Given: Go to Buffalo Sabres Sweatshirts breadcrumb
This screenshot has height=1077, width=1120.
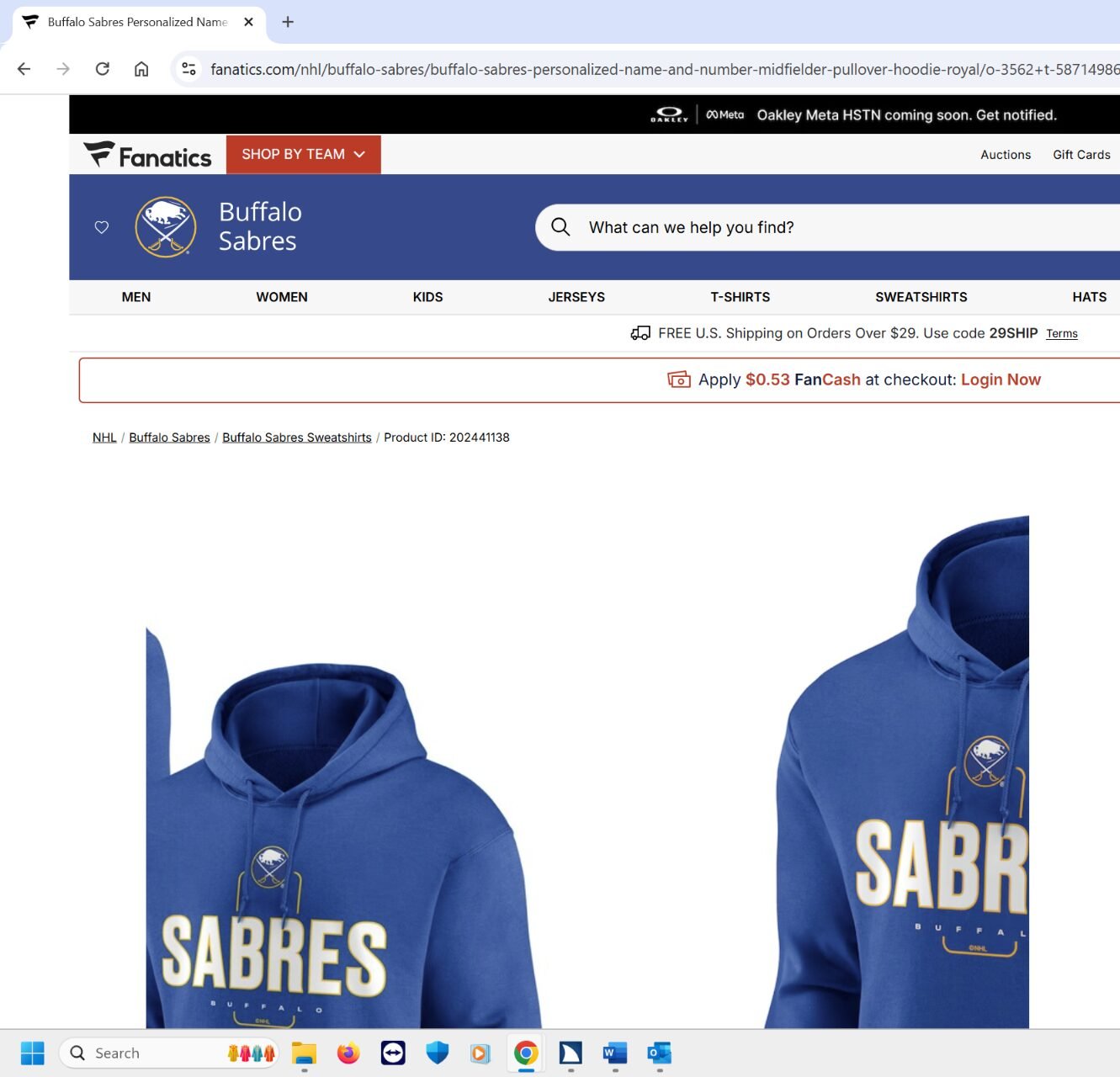Looking at the screenshot, I should click(x=297, y=438).
